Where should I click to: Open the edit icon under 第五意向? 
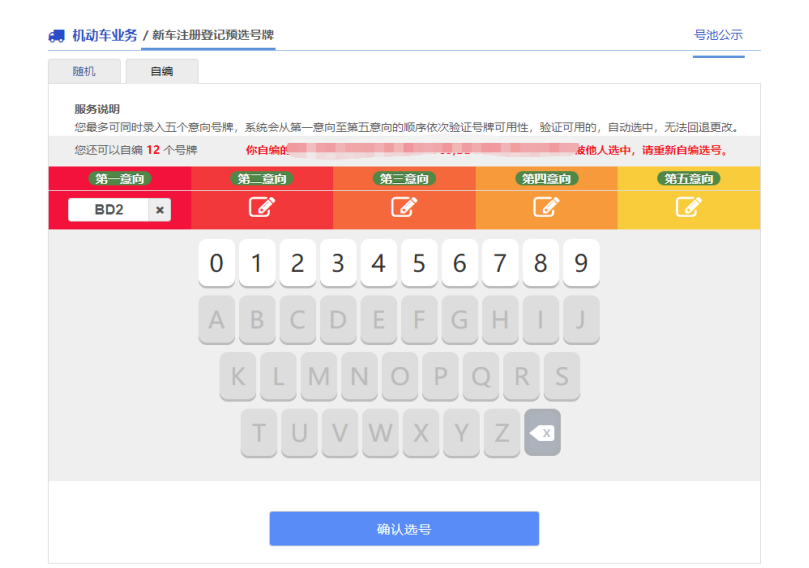pyautogui.click(x=689, y=207)
